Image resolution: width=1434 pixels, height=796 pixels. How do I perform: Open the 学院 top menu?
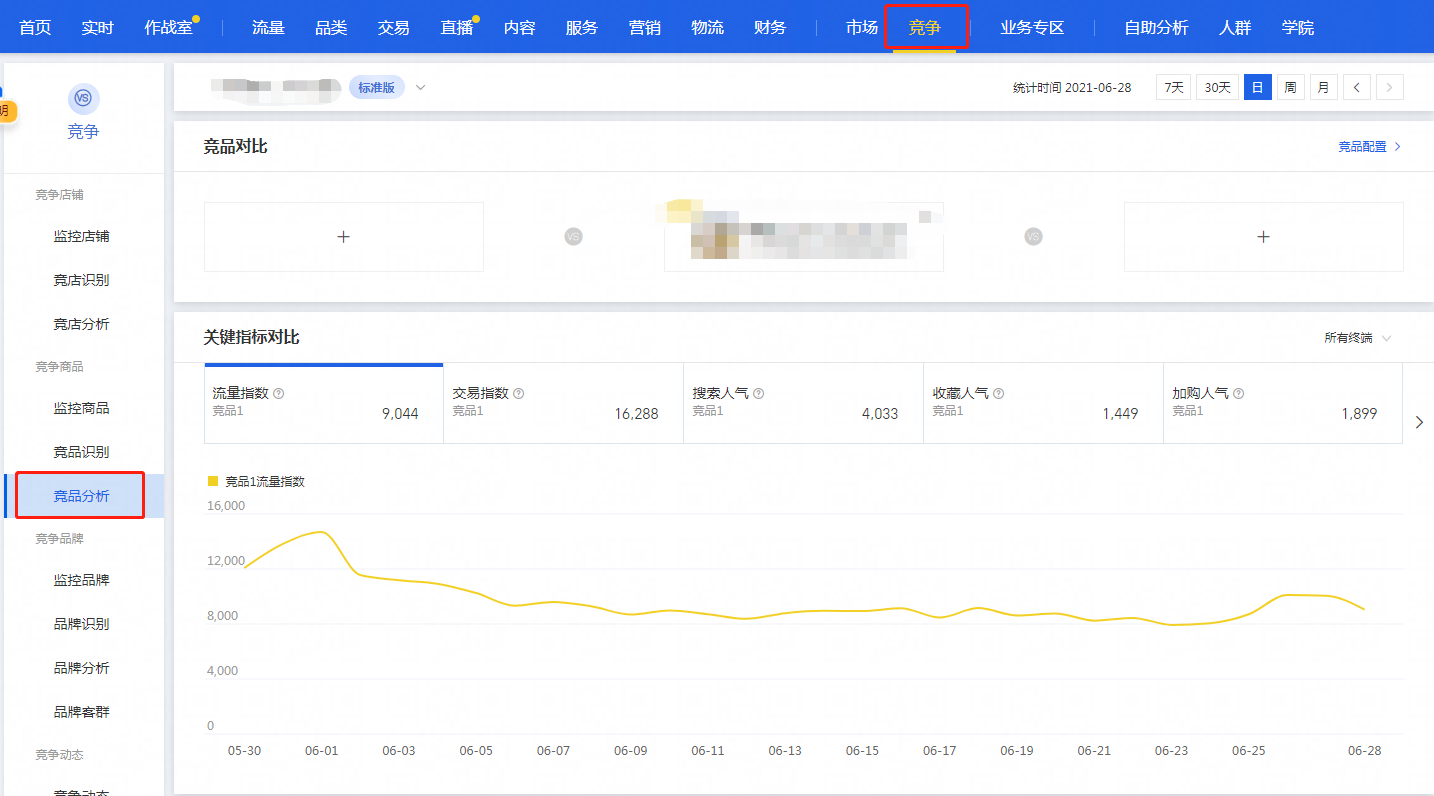(1298, 28)
